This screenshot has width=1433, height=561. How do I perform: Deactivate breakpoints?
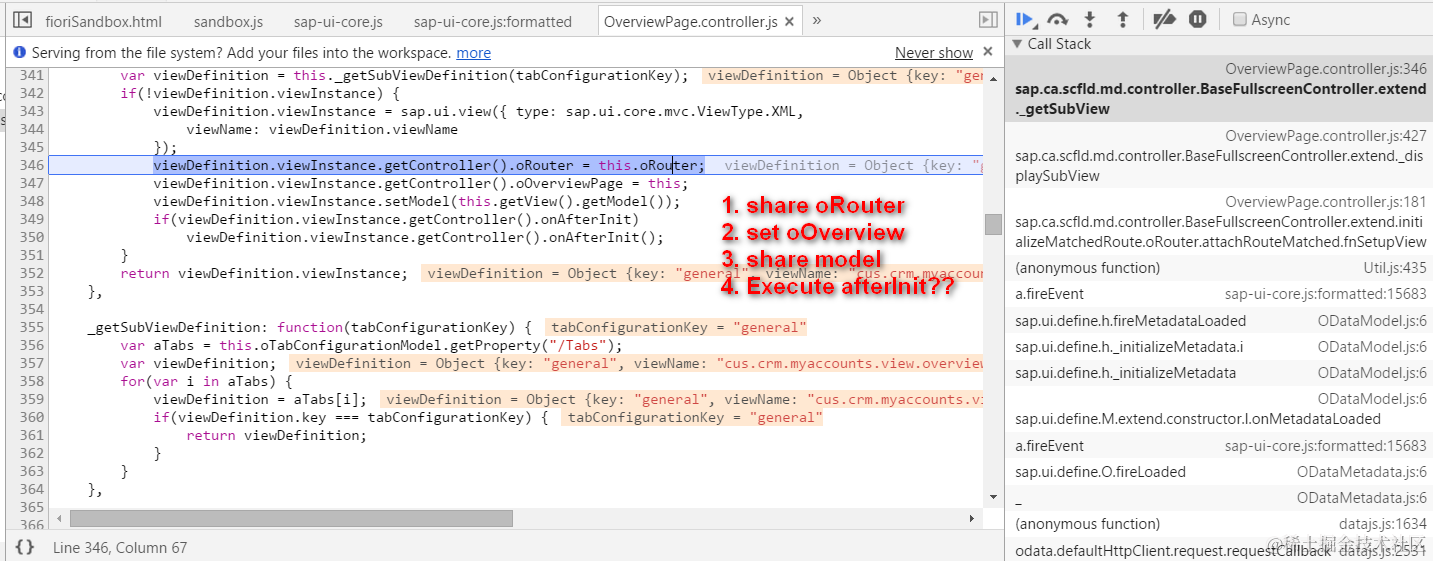tap(1164, 19)
